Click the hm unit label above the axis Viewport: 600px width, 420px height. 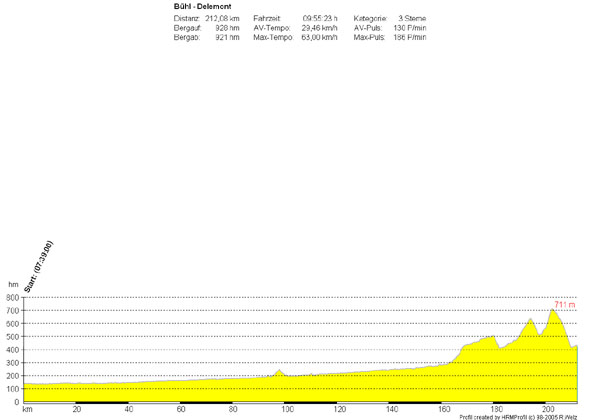pos(13,285)
